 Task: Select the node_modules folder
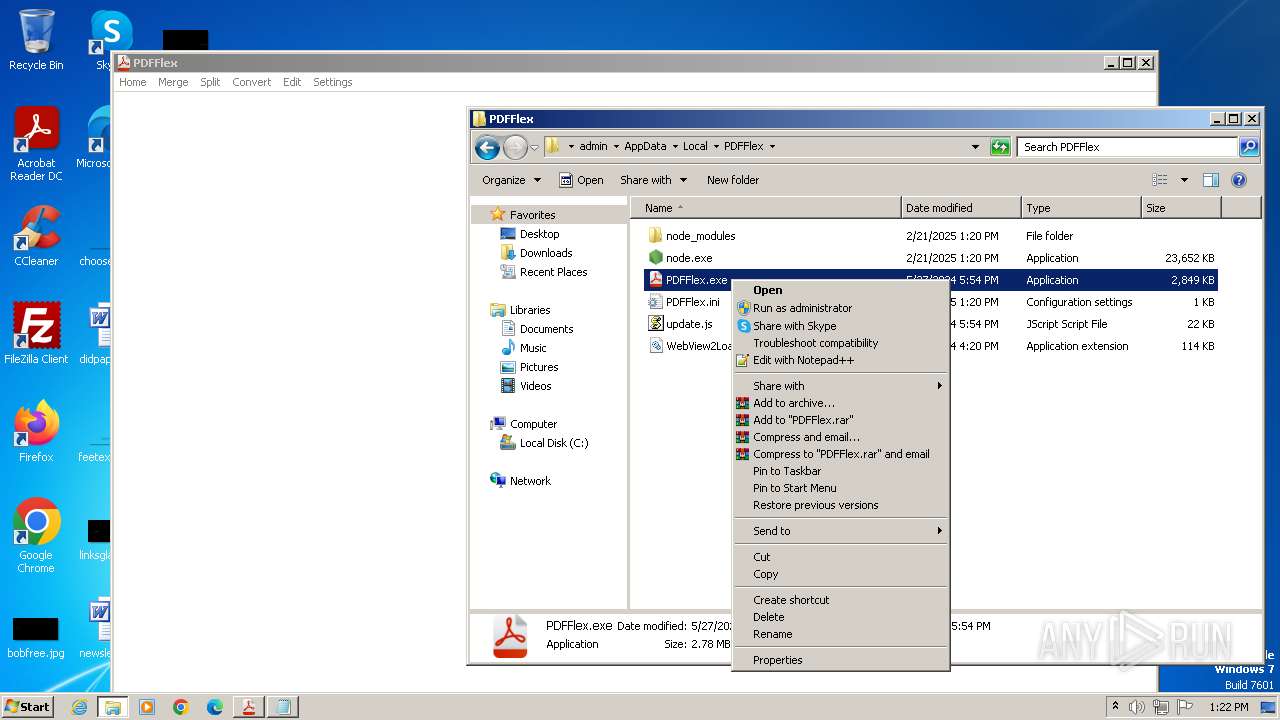[x=700, y=236]
